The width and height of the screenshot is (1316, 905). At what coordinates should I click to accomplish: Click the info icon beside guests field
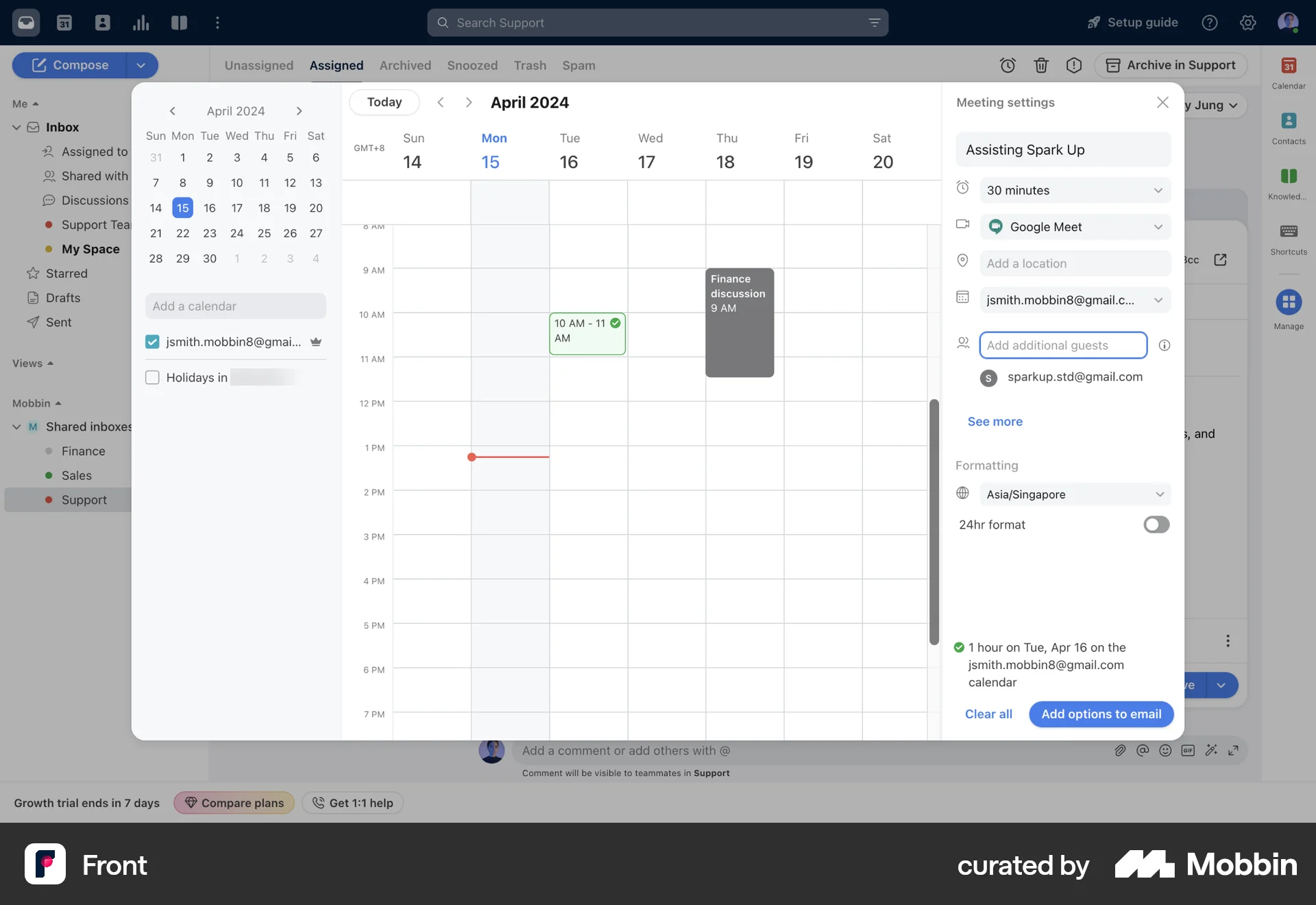[1164, 346]
